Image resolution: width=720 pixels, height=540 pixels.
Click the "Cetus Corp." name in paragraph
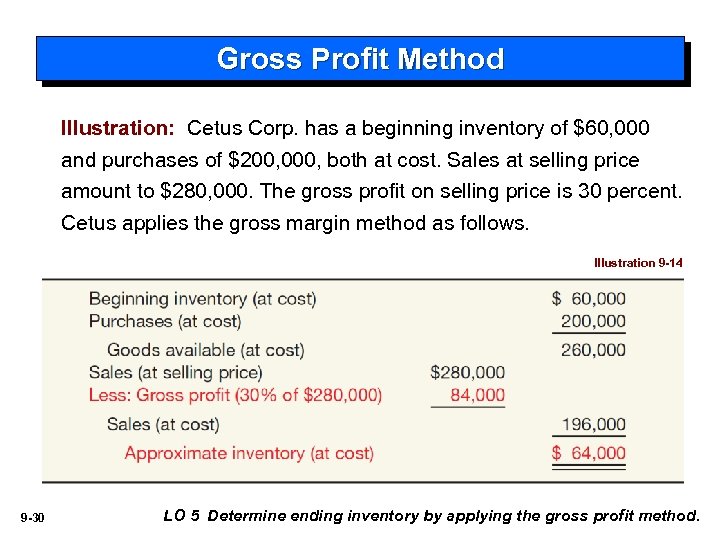pos(242,129)
